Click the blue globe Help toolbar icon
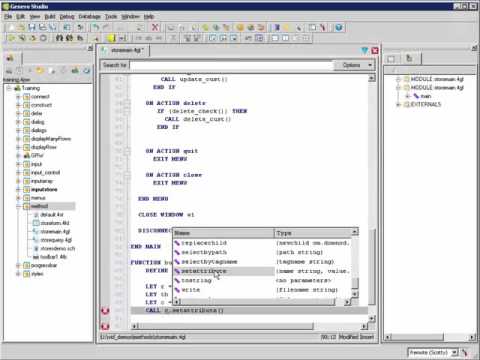480x360 pixels. [x=339, y=27]
